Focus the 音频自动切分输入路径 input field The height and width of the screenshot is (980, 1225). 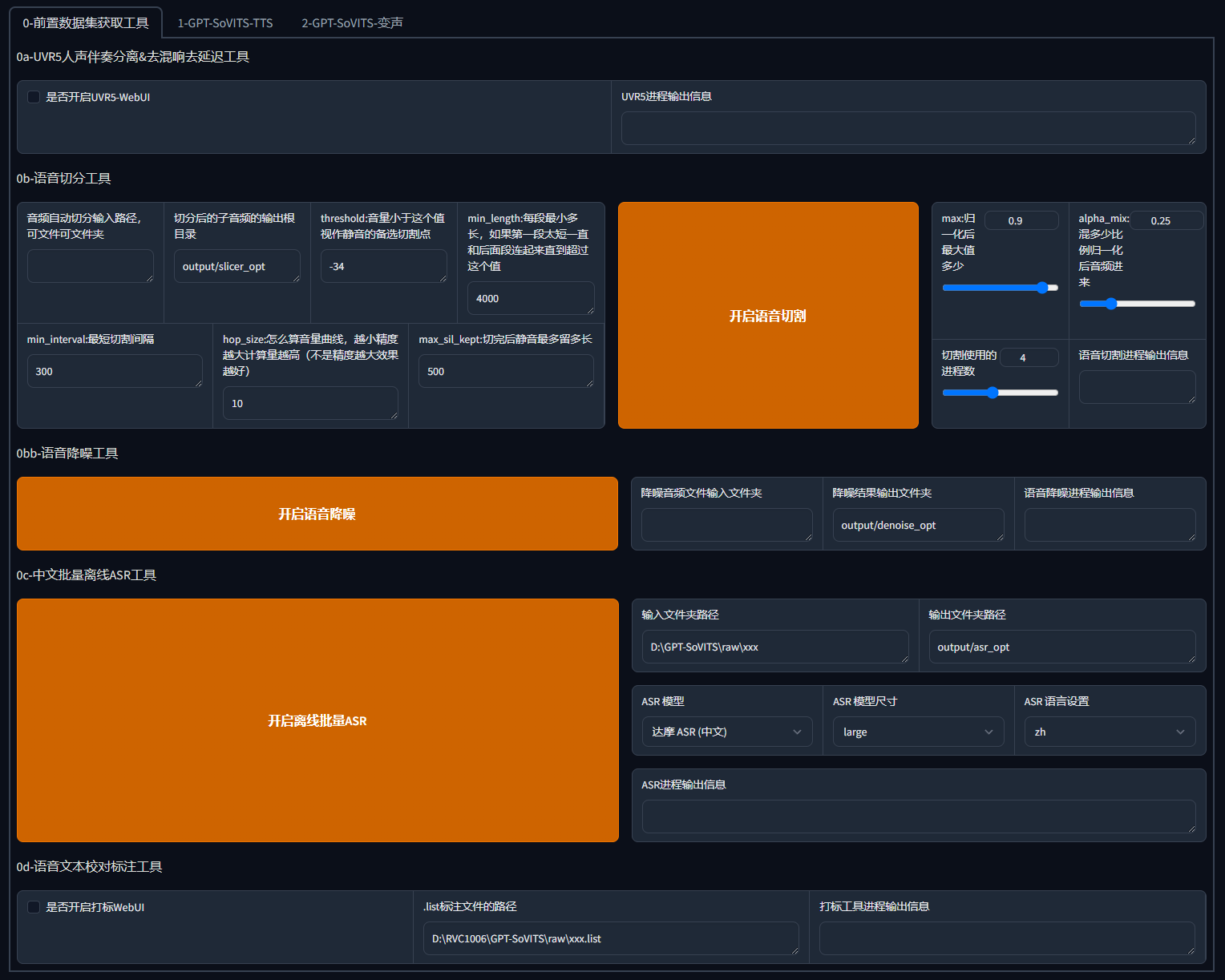pos(91,266)
